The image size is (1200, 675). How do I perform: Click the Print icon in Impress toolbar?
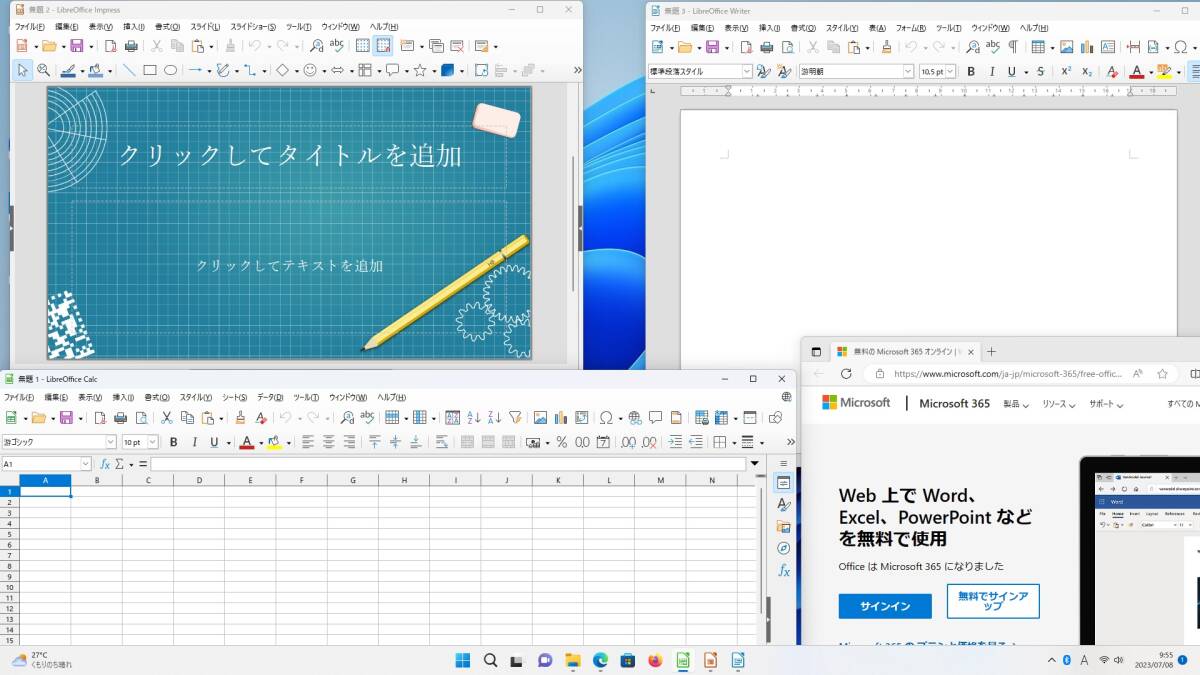131,46
